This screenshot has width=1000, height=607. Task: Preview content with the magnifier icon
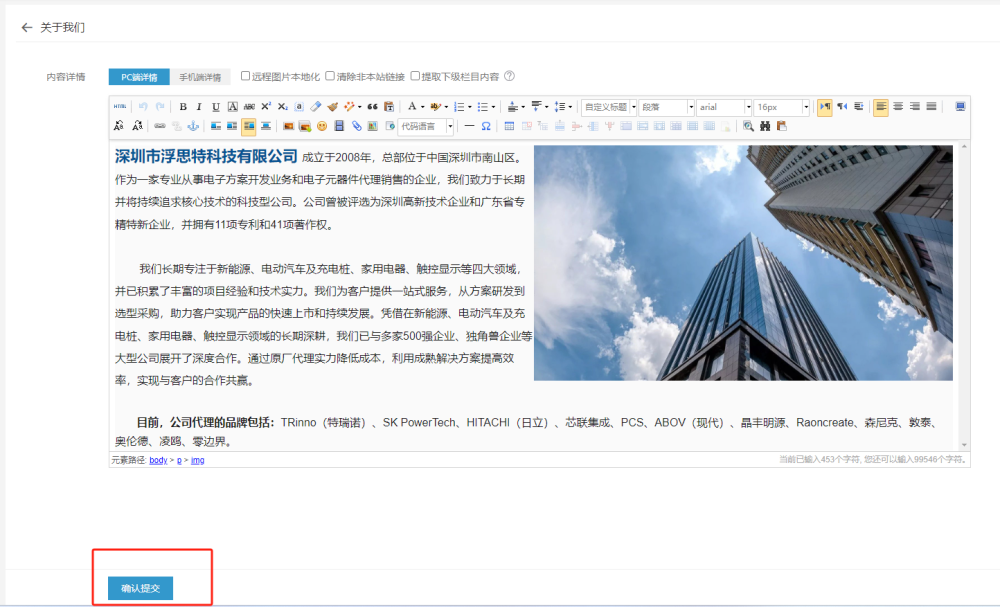point(748,126)
